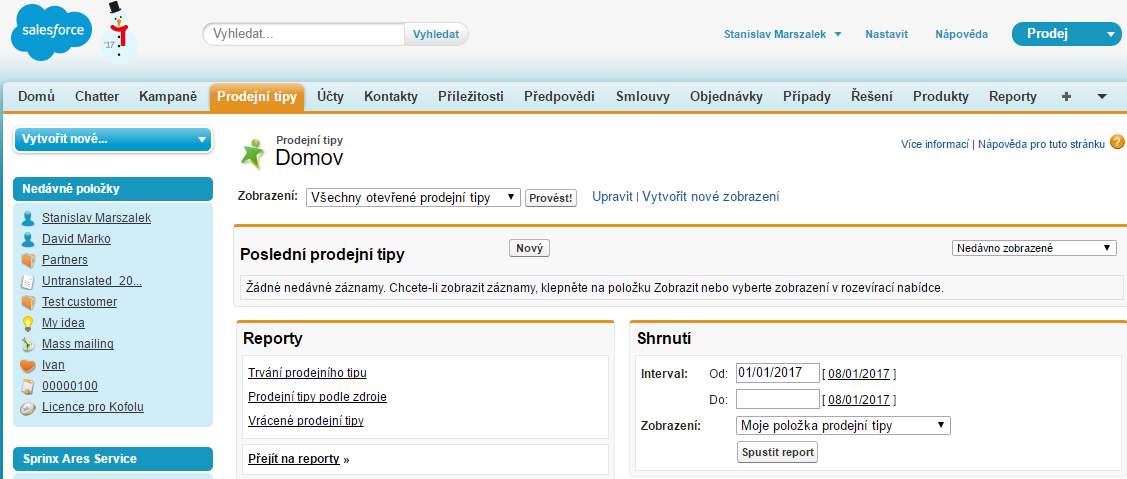Click the green Prodejní tipy star icon
Screen dimensions: 1127x479
point(253,152)
